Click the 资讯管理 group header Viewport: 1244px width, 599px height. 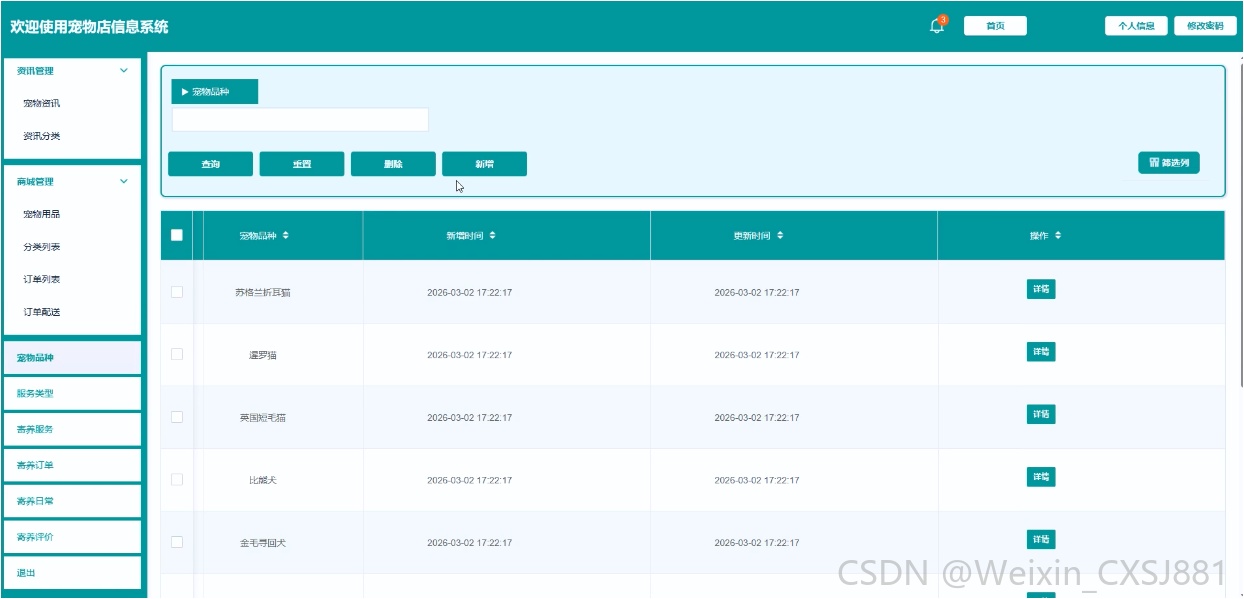click(x=72, y=71)
